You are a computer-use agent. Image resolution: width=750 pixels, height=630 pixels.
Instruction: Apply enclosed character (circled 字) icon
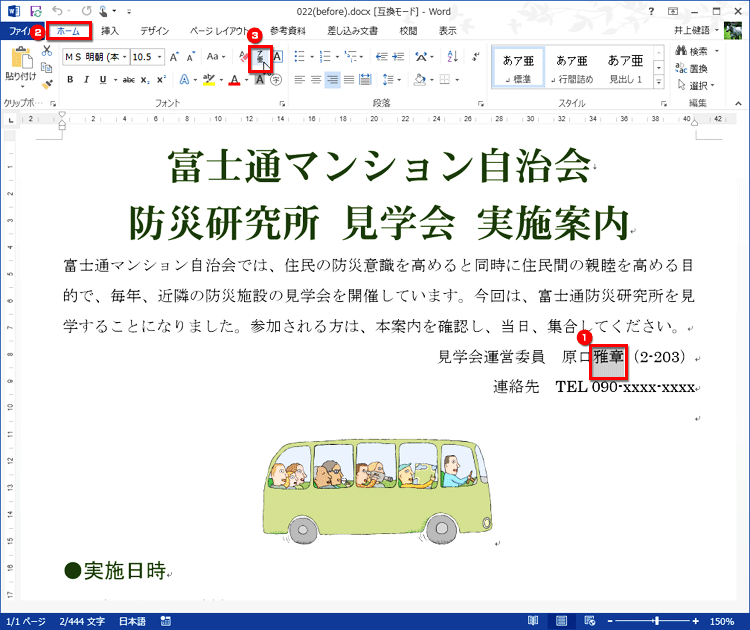[276, 80]
